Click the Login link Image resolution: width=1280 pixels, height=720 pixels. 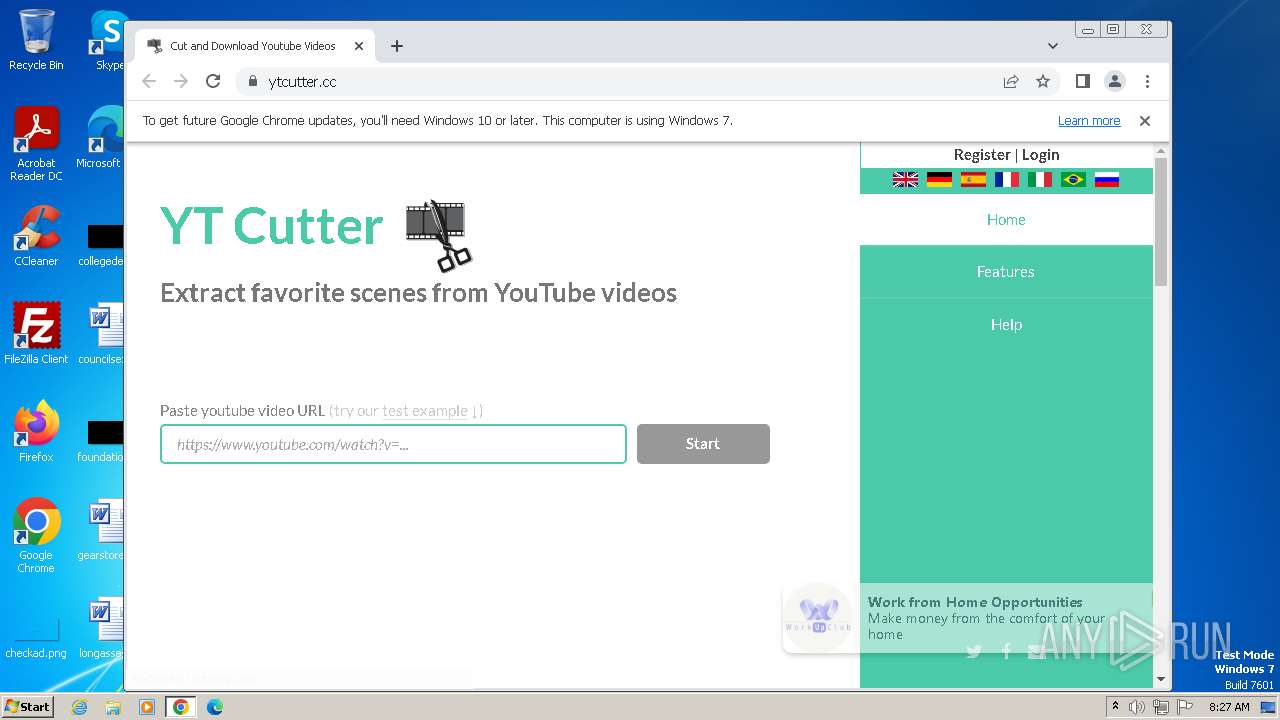(x=1040, y=155)
